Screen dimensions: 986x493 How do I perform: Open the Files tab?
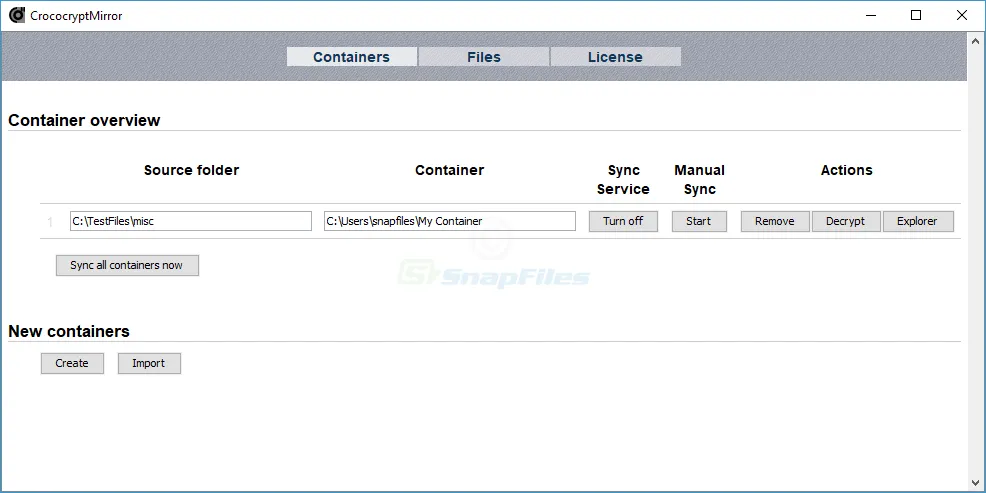(x=484, y=57)
